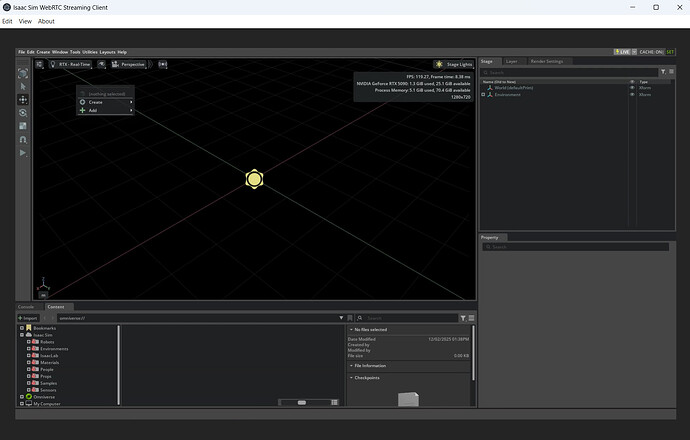
Task: Open the File menu in Isaac Sim
Action: pos(21,52)
